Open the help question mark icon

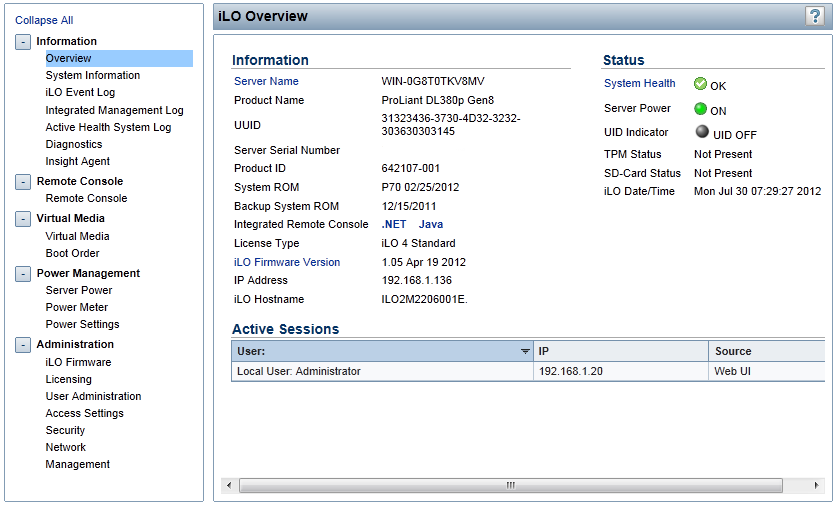coord(815,16)
